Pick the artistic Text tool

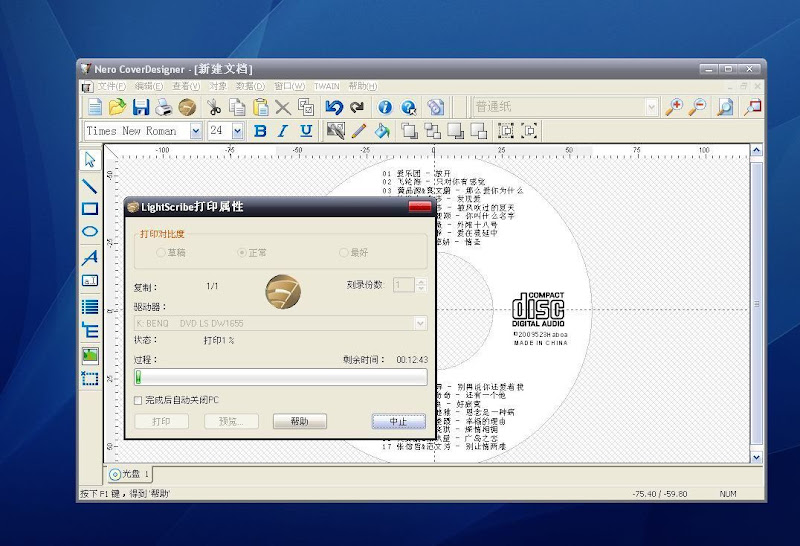click(90, 257)
